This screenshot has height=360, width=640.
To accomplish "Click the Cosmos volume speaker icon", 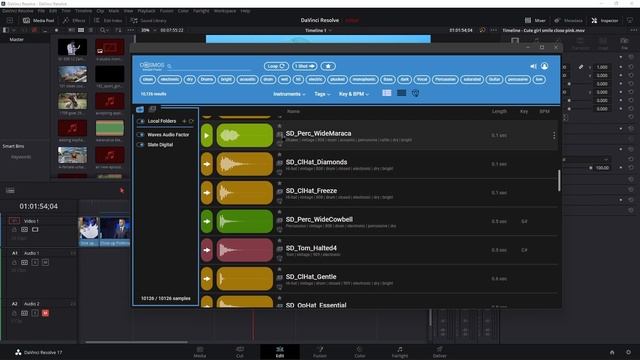I will [x=533, y=66].
